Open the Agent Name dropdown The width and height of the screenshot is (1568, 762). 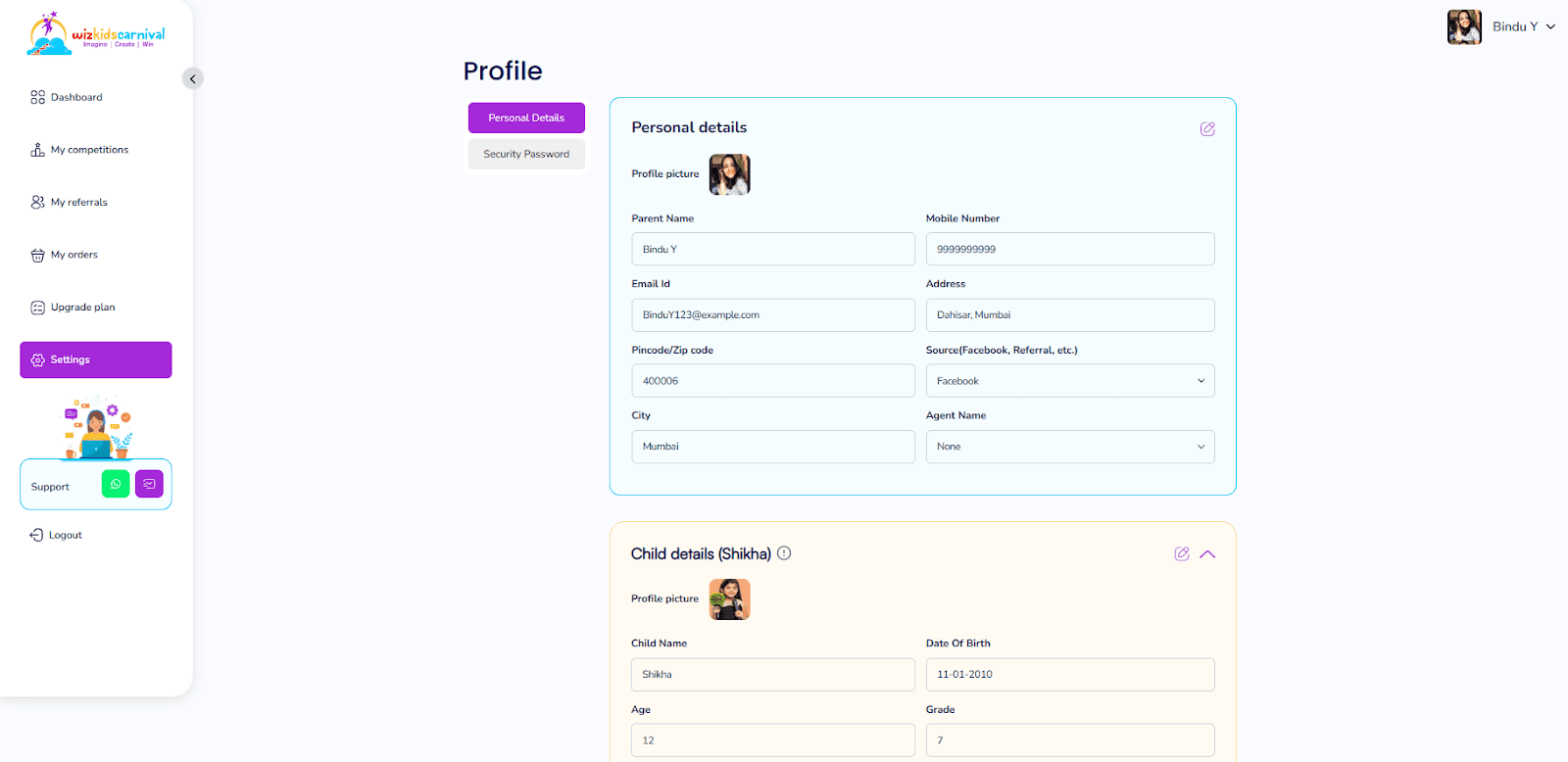[1070, 447]
